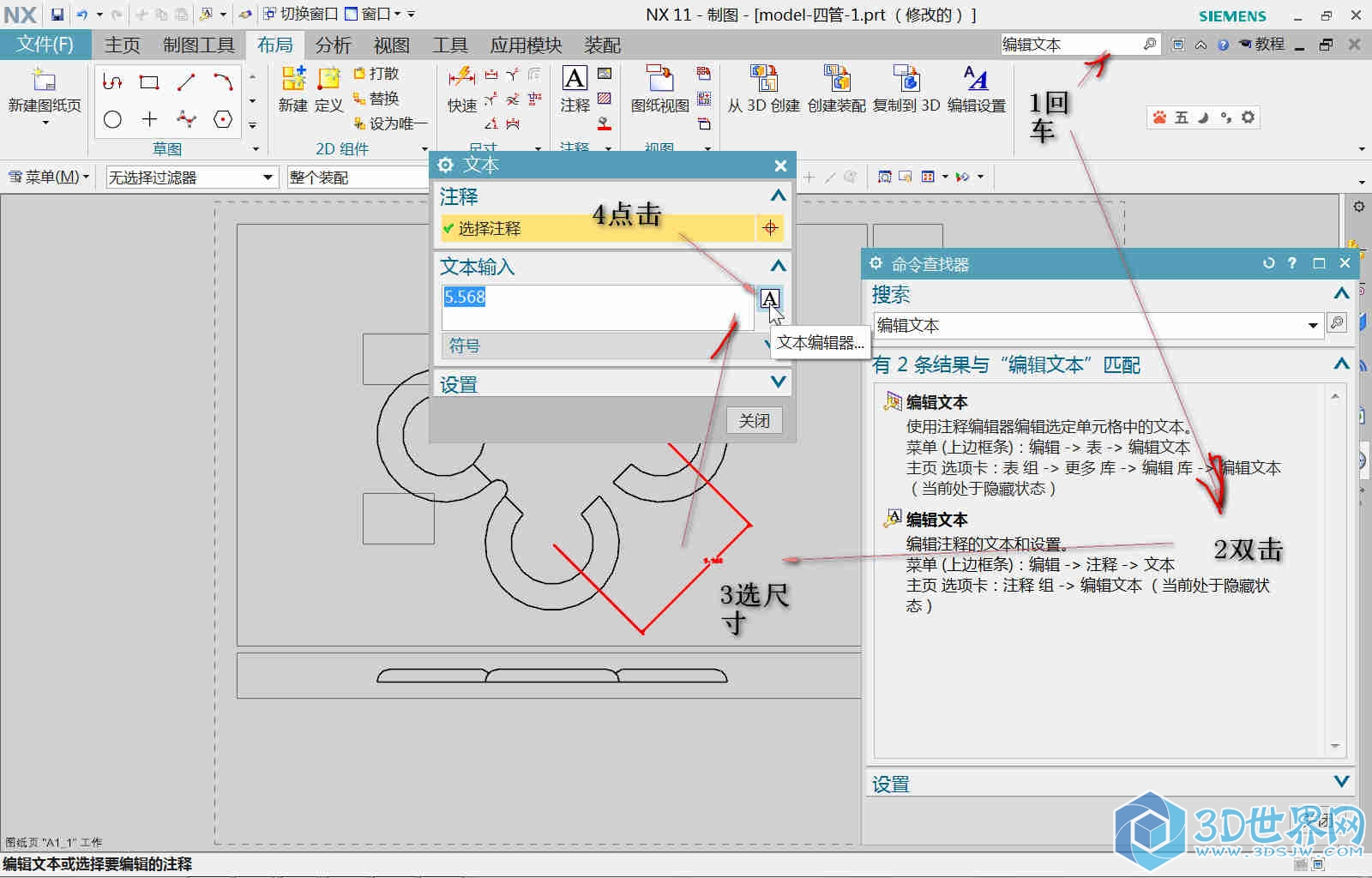
Task: Click the results list scrollbar down arrow
Action: (x=1335, y=746)
